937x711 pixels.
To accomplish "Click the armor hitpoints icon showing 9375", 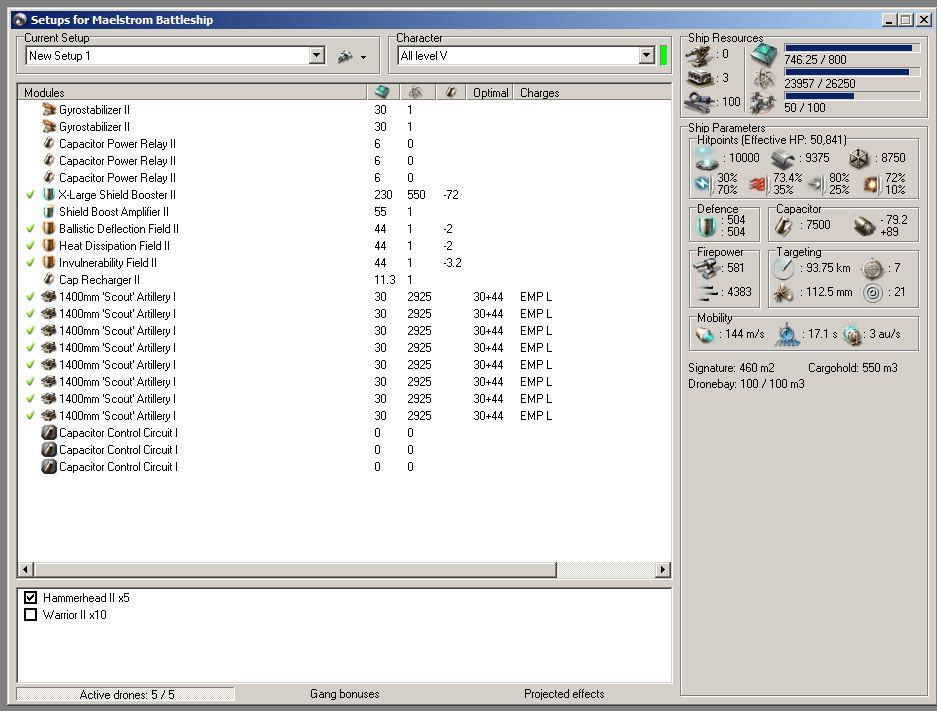I will click(x=782, y=158).
